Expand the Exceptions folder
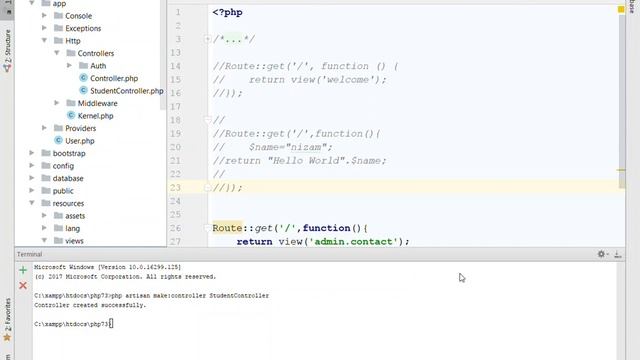The image size is (640, 360). coord(44,28)
